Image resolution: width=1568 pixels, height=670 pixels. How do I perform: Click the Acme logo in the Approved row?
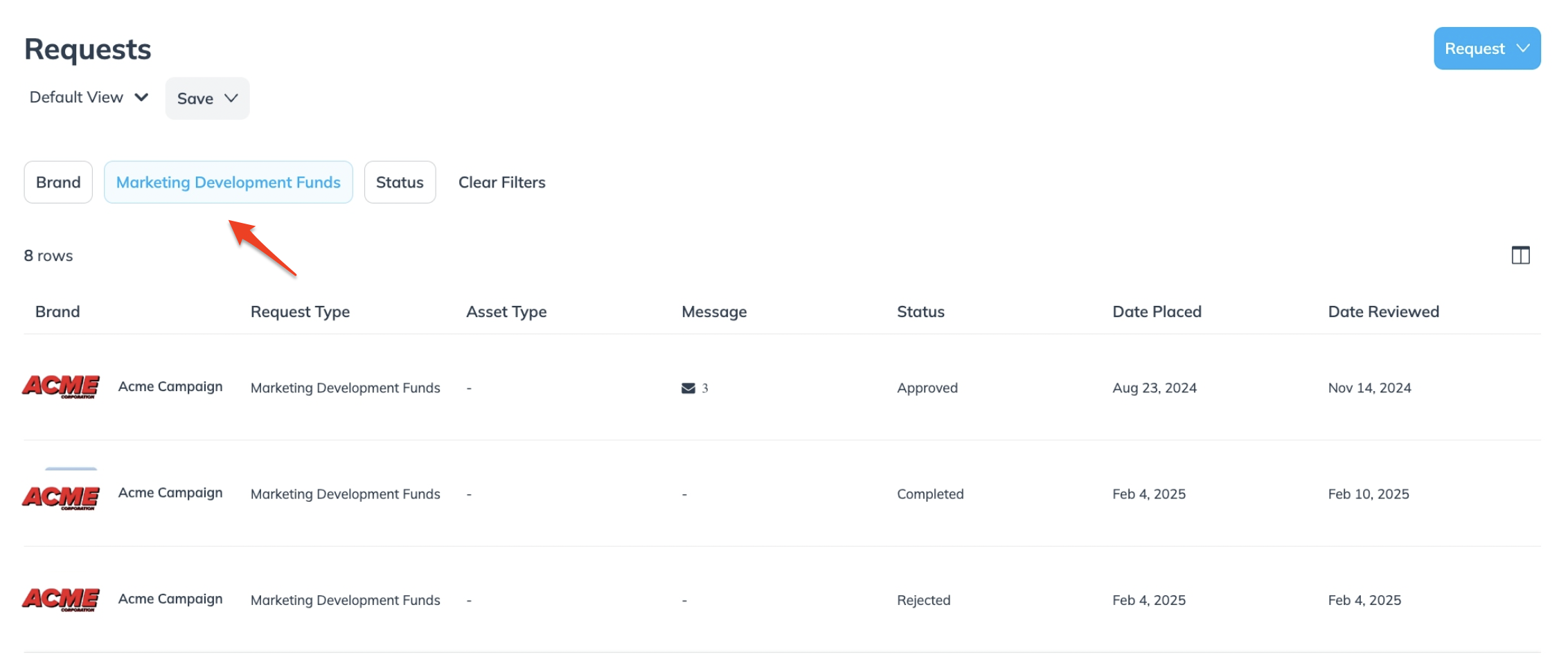[61, 387]
